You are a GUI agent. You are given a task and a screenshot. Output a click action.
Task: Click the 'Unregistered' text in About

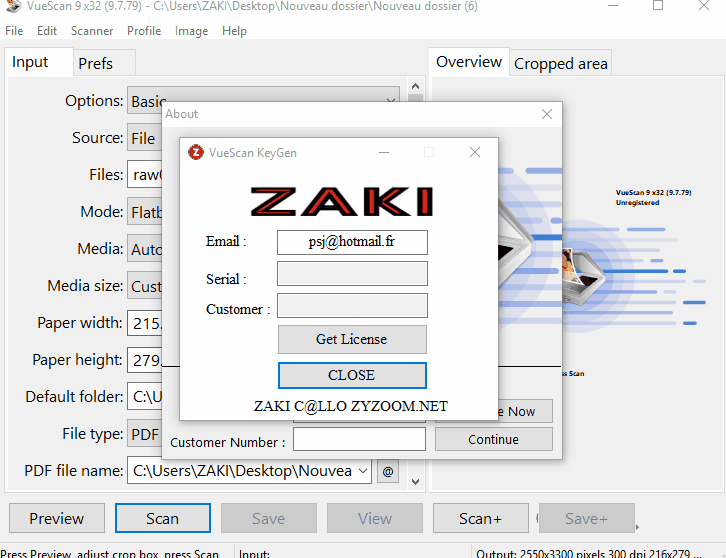coord(638,203)
